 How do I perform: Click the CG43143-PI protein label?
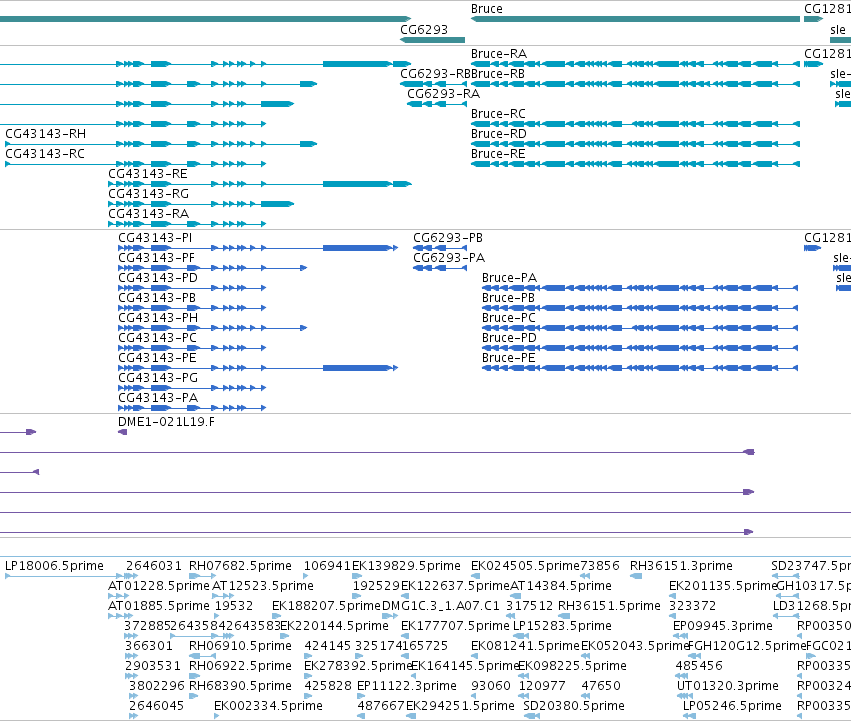(155, 238)
